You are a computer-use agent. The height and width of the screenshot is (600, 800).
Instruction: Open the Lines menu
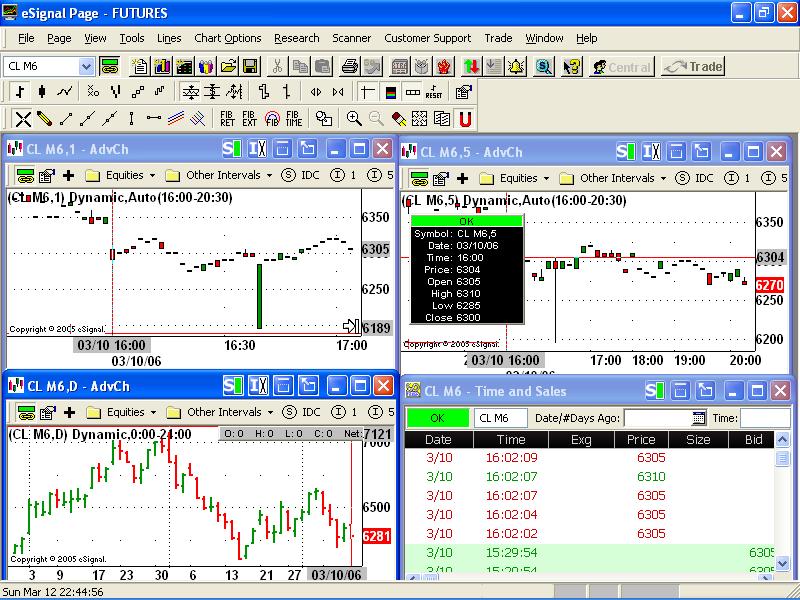tap(169, 38)
